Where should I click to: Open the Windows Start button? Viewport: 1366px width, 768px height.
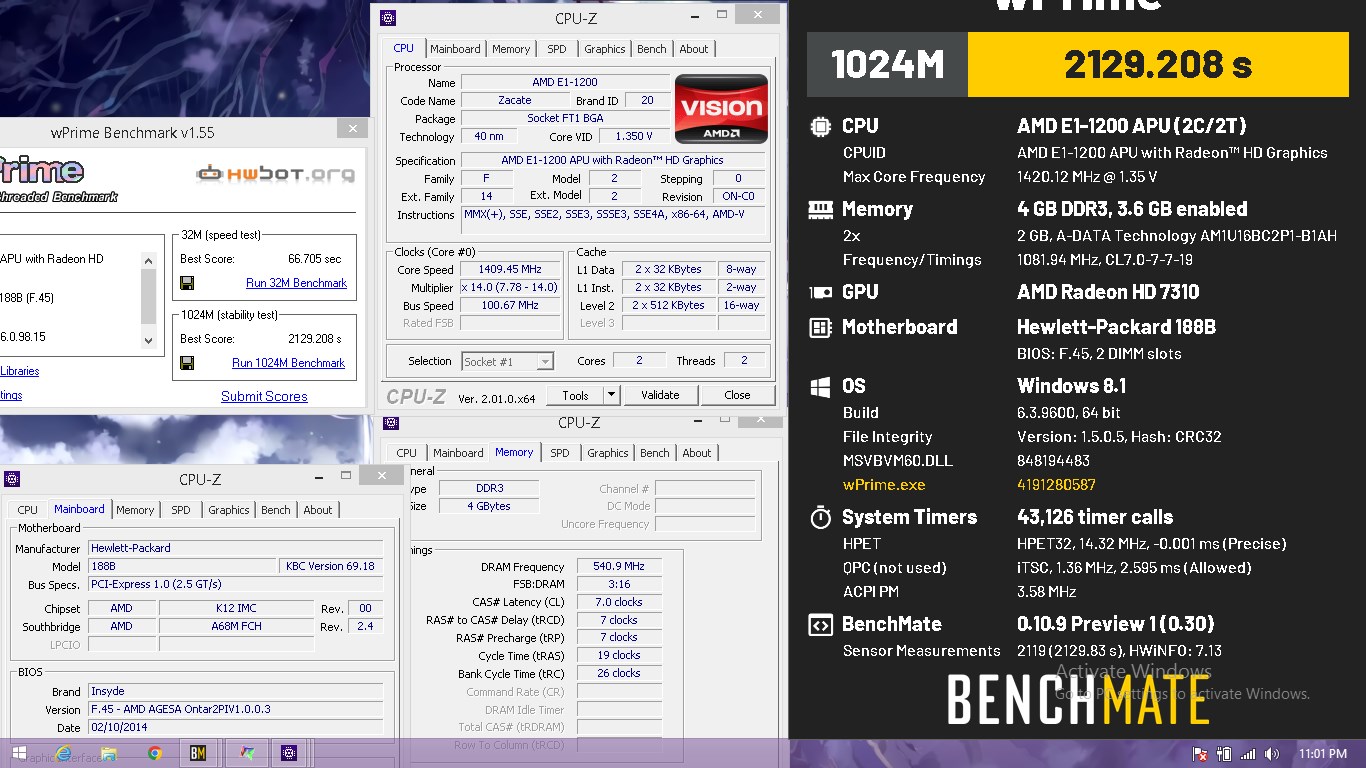click(18, 753)
